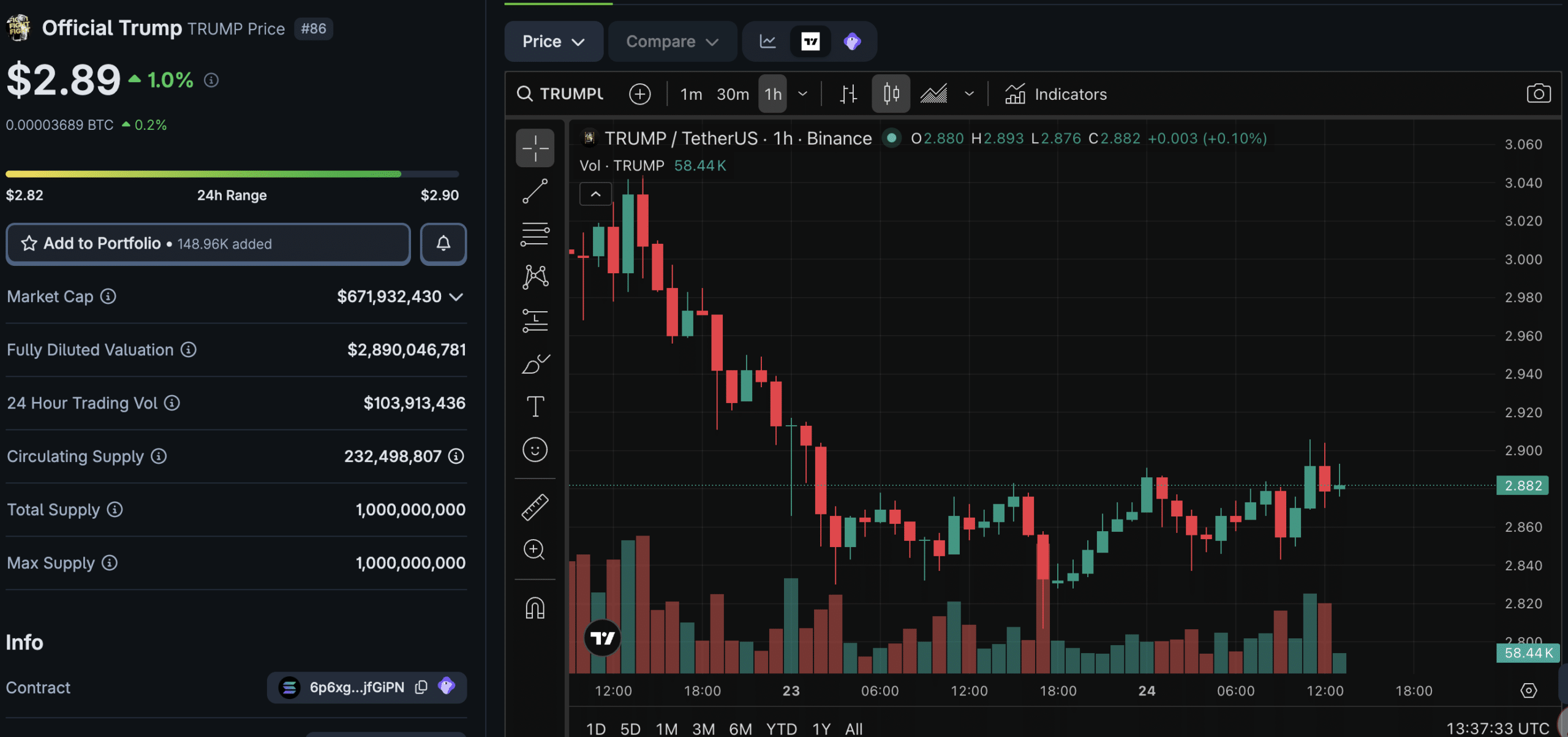Screen dimensions: 1568x737
Task: Capture a chart snapshot with the camera
Action: 1539,93
